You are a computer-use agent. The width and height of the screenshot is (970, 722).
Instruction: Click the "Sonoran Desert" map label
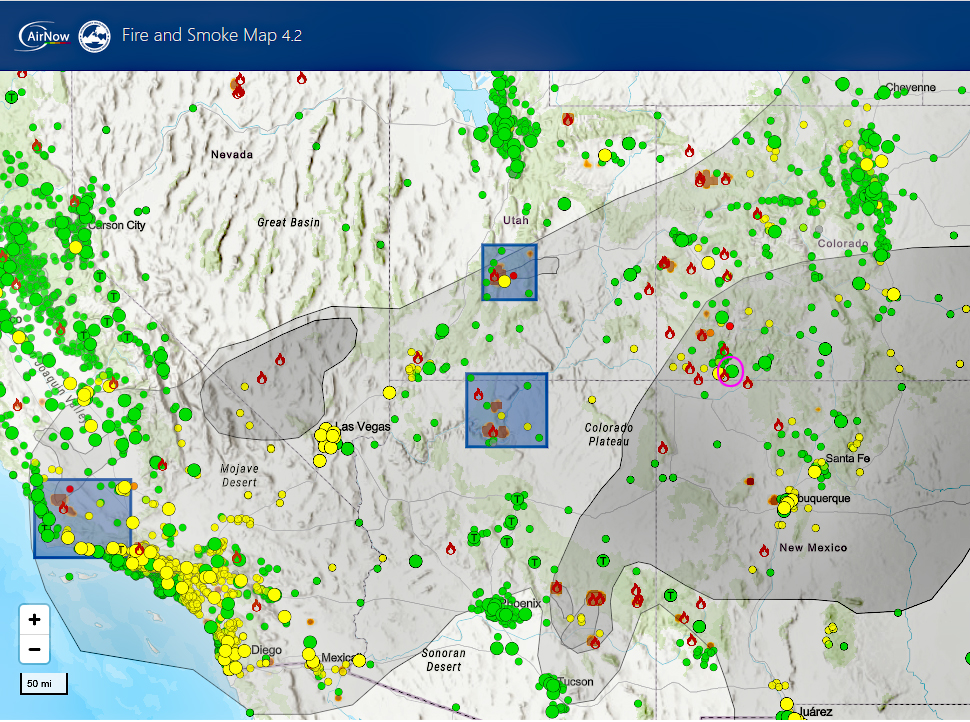point(444,660)
